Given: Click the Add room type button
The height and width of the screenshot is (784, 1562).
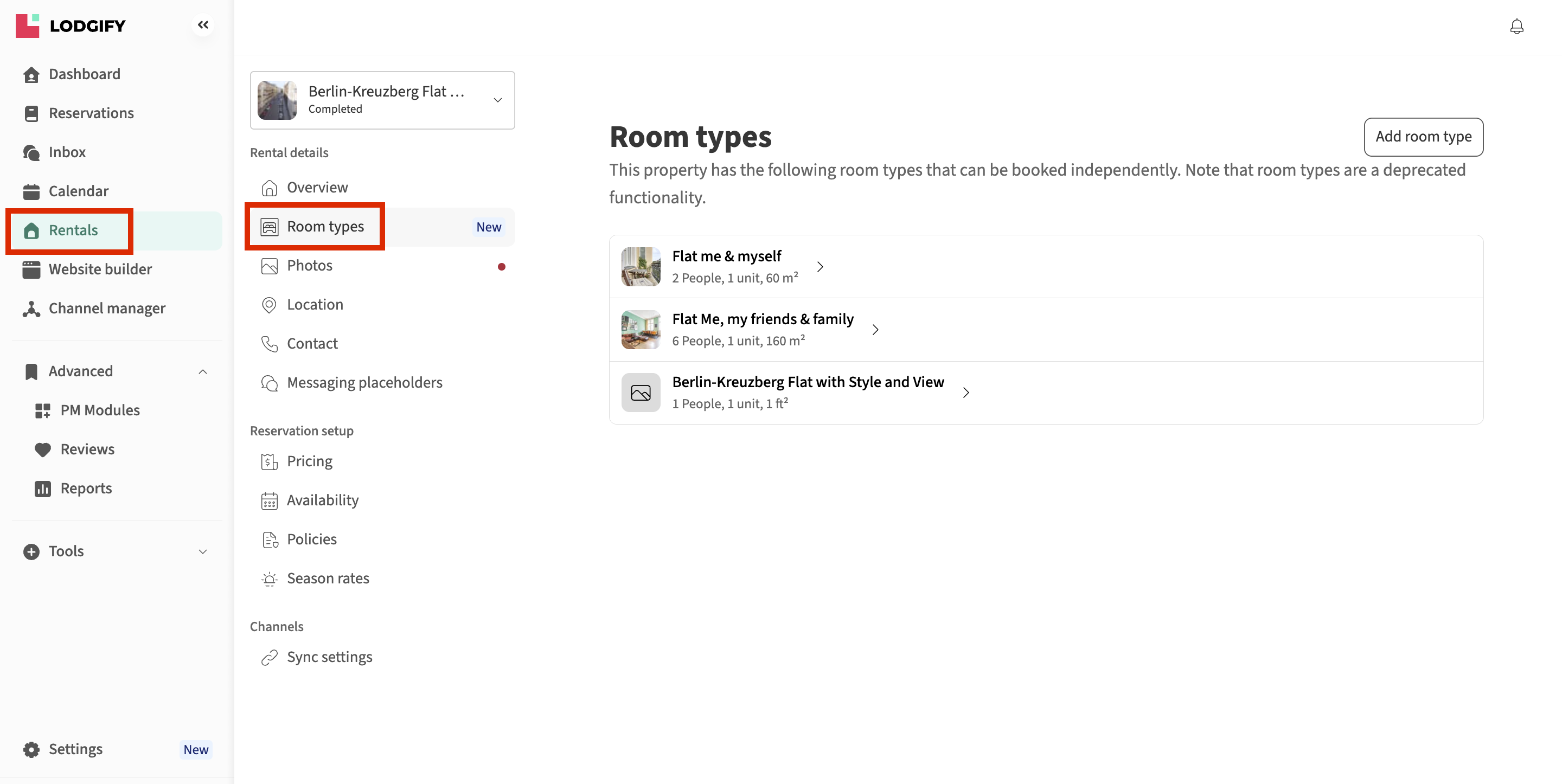Looking at the screenshot, I should (x=1423, y=137).
